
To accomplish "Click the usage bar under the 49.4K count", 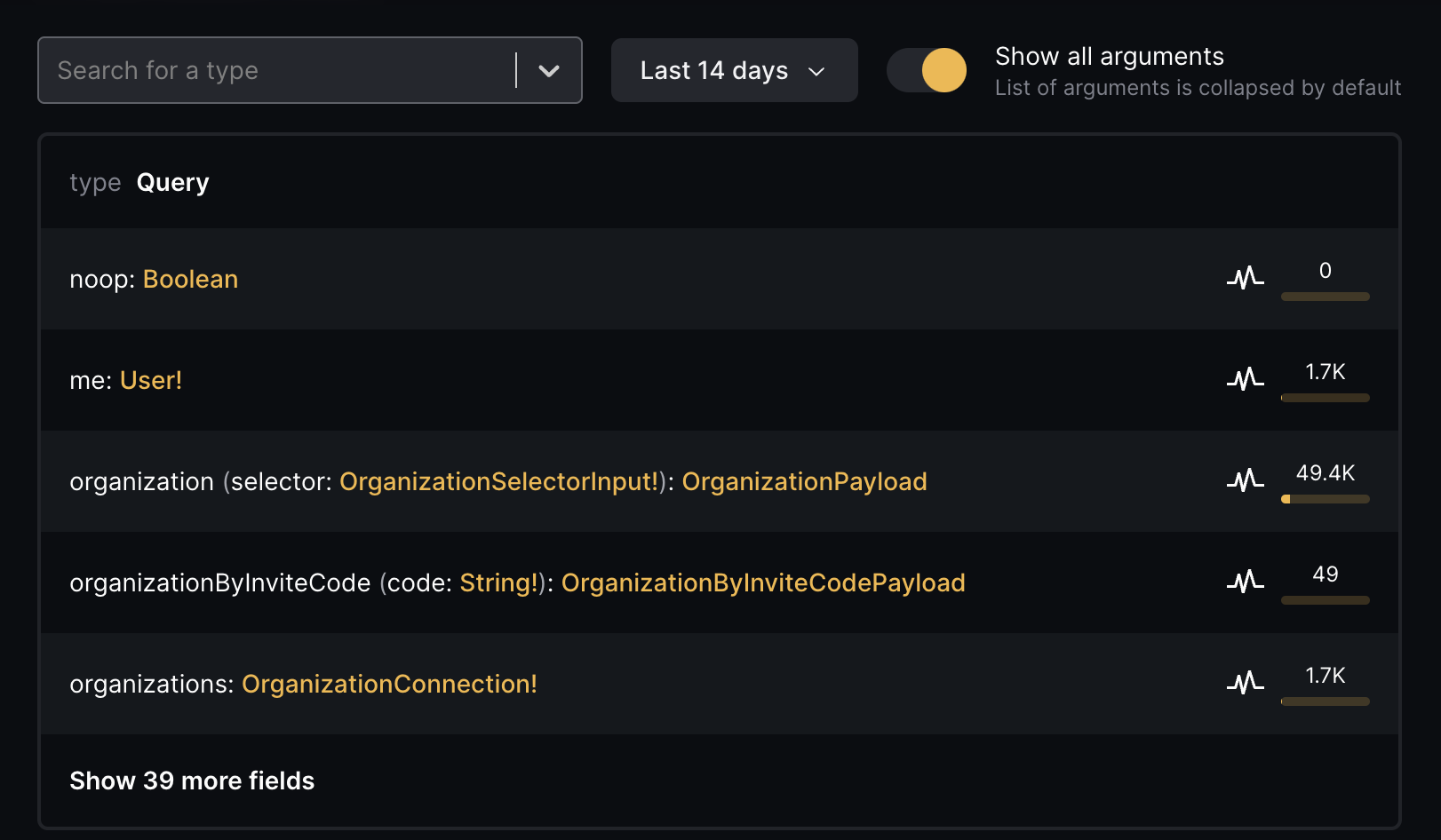I will [1326, 500].
